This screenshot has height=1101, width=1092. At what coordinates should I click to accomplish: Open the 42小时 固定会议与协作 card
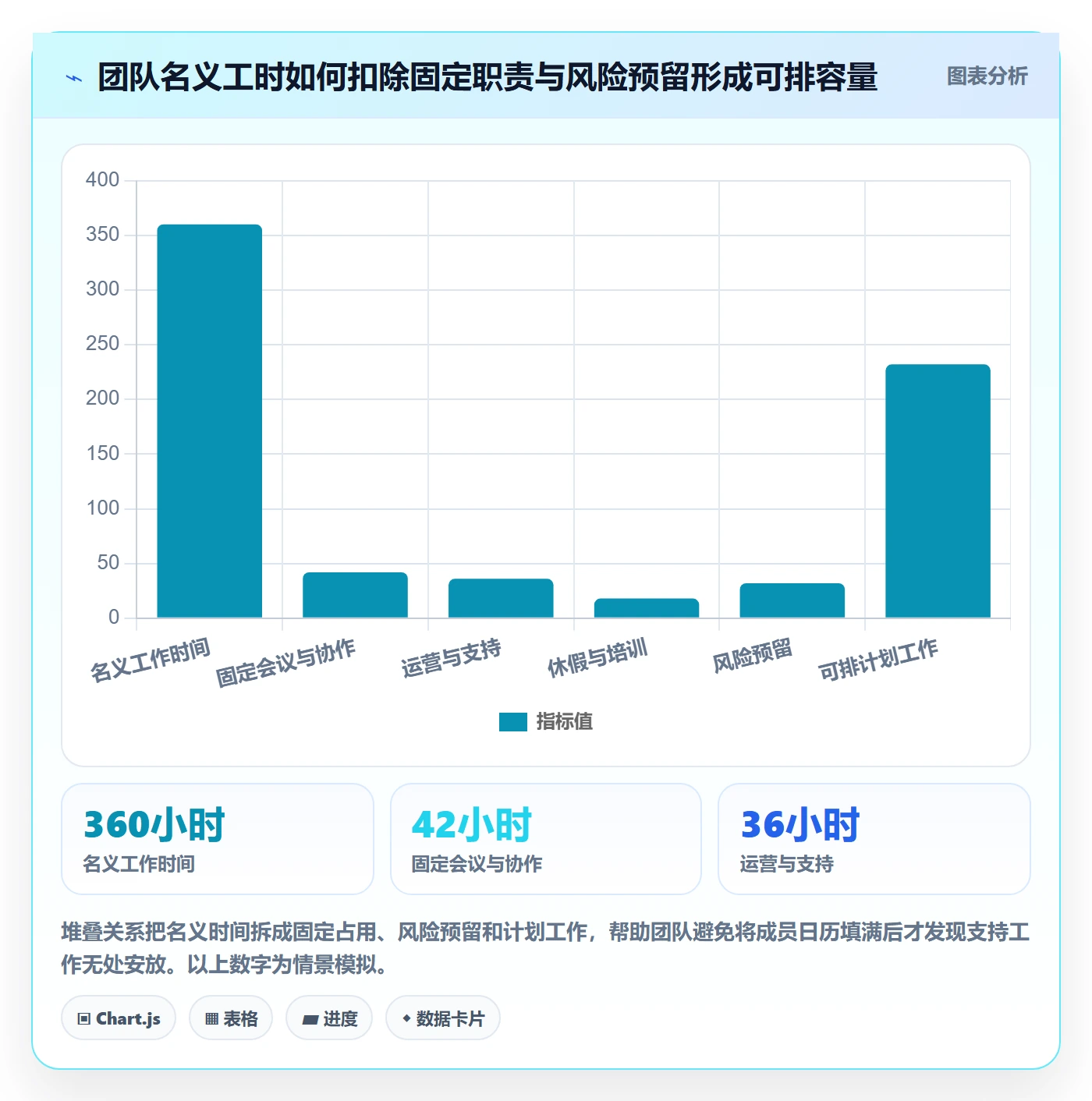point(546,839)
